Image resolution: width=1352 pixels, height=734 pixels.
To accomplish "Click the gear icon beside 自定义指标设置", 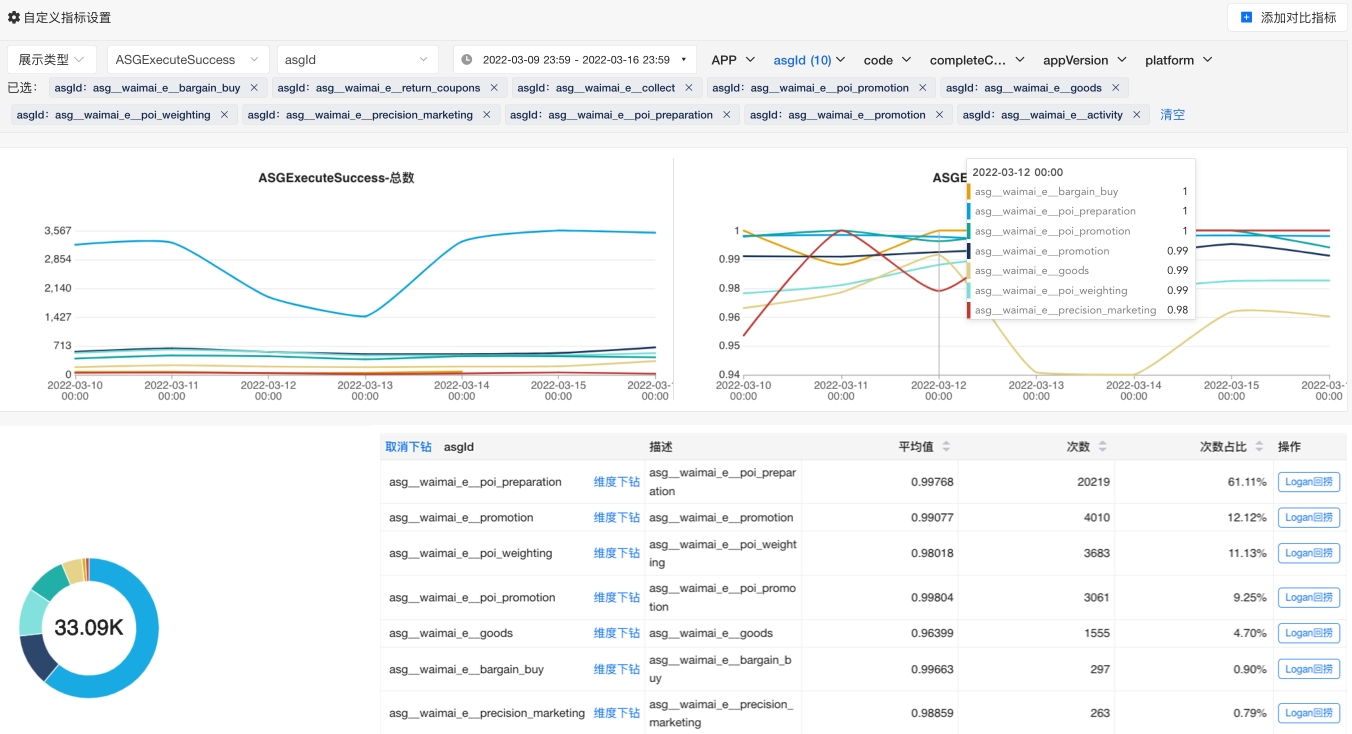I will (14, 18).
